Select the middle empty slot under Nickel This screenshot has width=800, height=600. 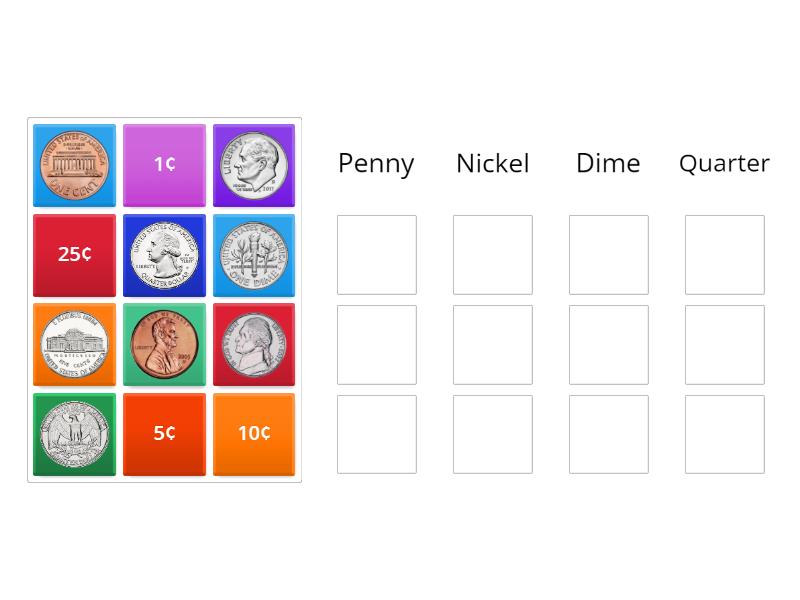tap(493, 345)
